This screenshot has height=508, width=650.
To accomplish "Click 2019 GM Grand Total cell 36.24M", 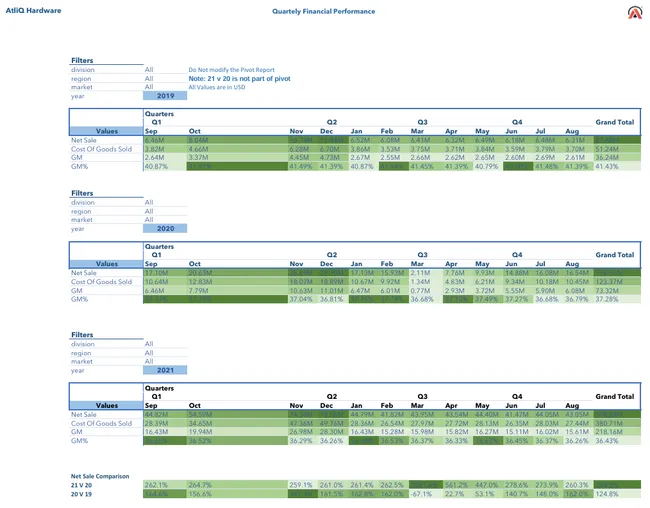I will click(617, 158).
